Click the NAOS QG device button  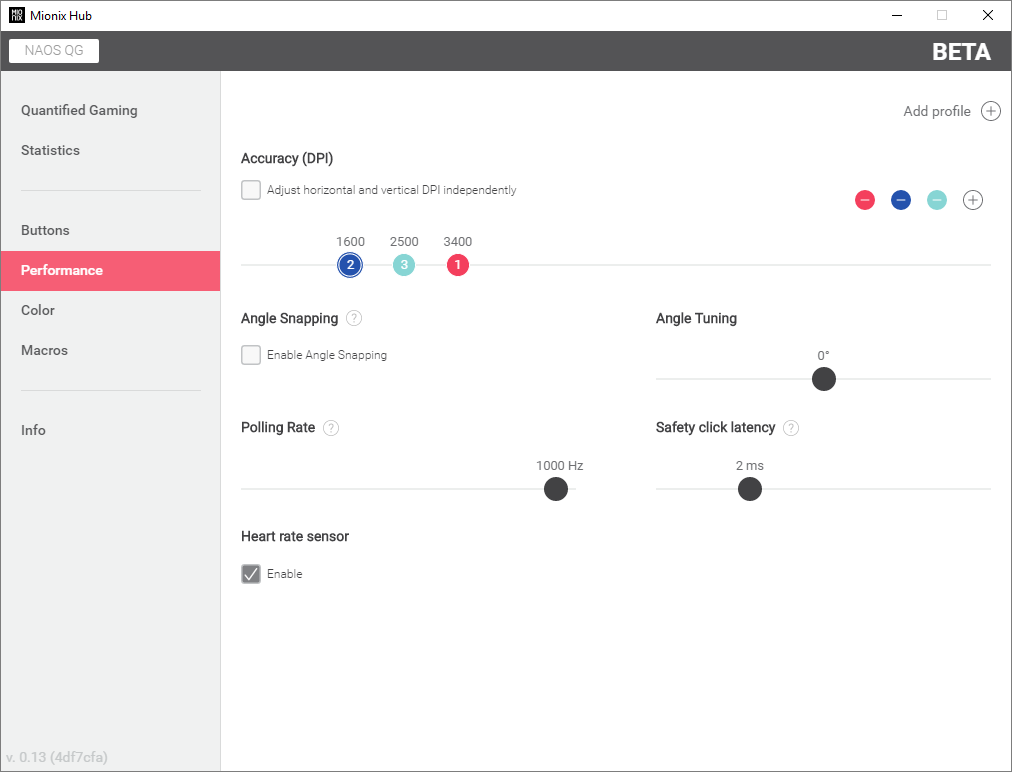[54, 50]
